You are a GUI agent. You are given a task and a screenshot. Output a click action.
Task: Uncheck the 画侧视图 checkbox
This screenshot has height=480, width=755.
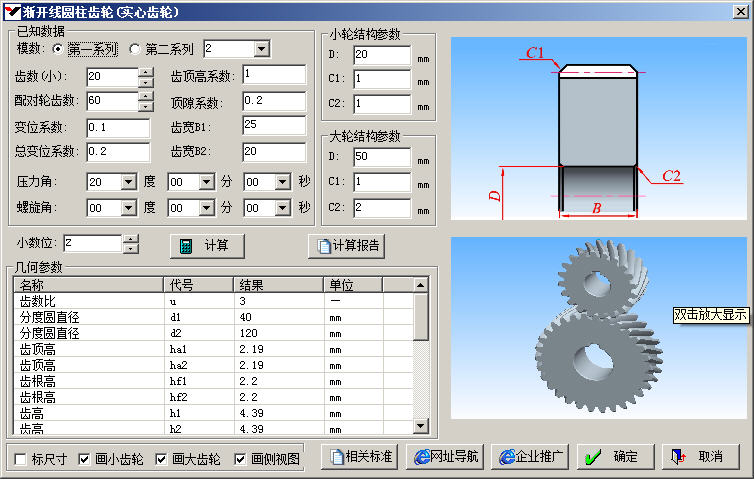(240, 459)
